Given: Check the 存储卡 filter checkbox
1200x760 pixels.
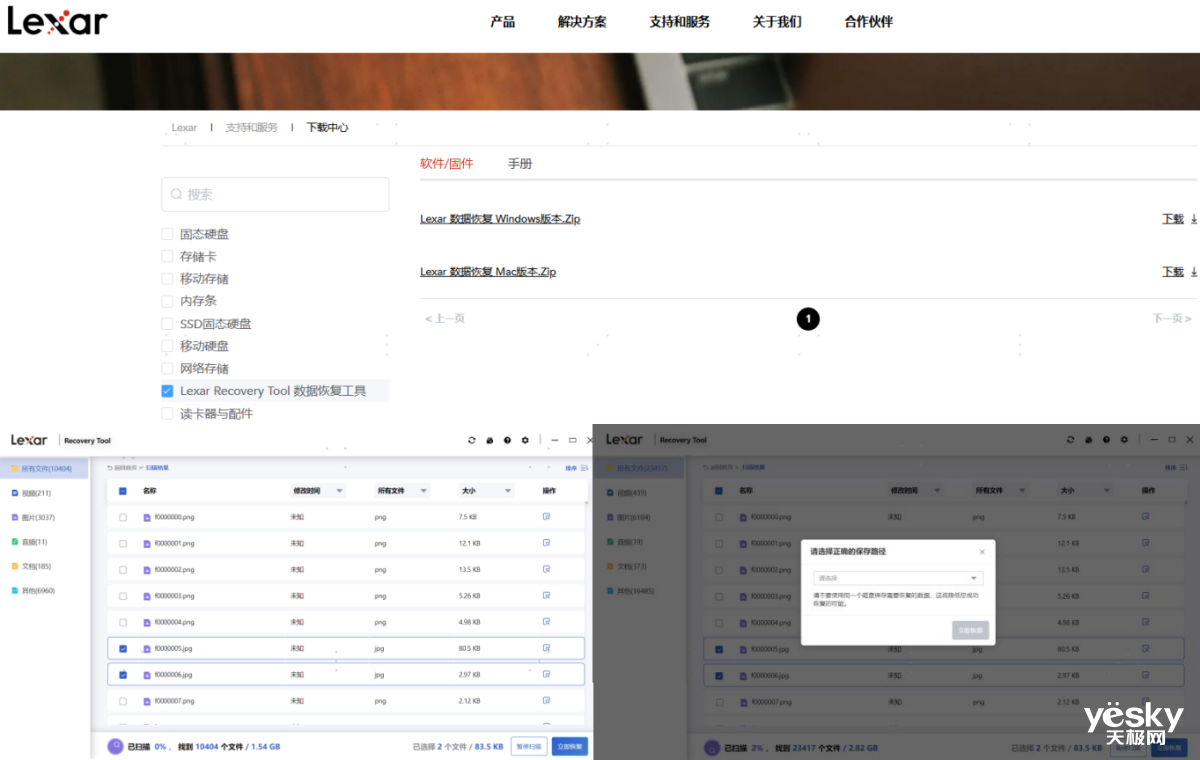Looking at the screenshot, I should (x=168, y=256).
